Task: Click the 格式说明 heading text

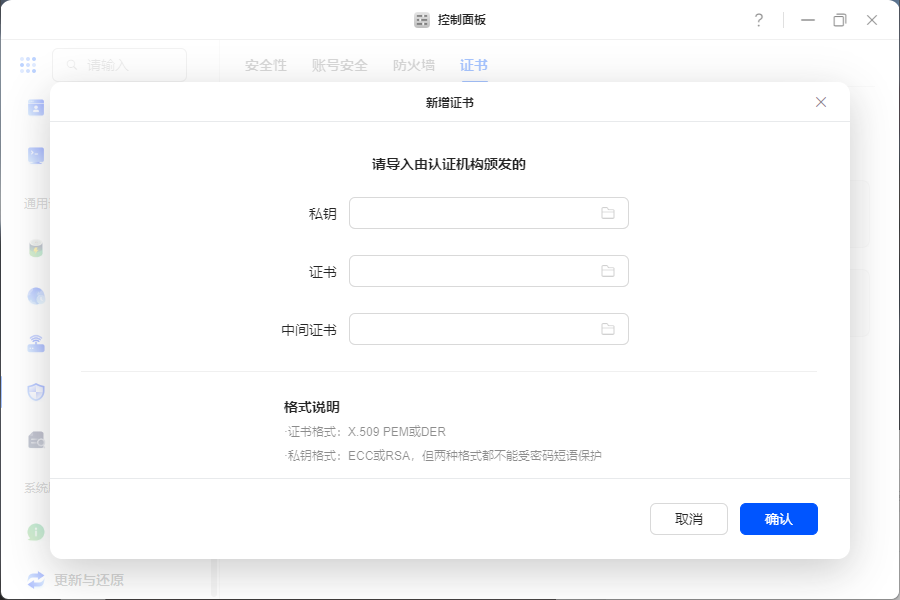Action: click(x=312, y=407)
